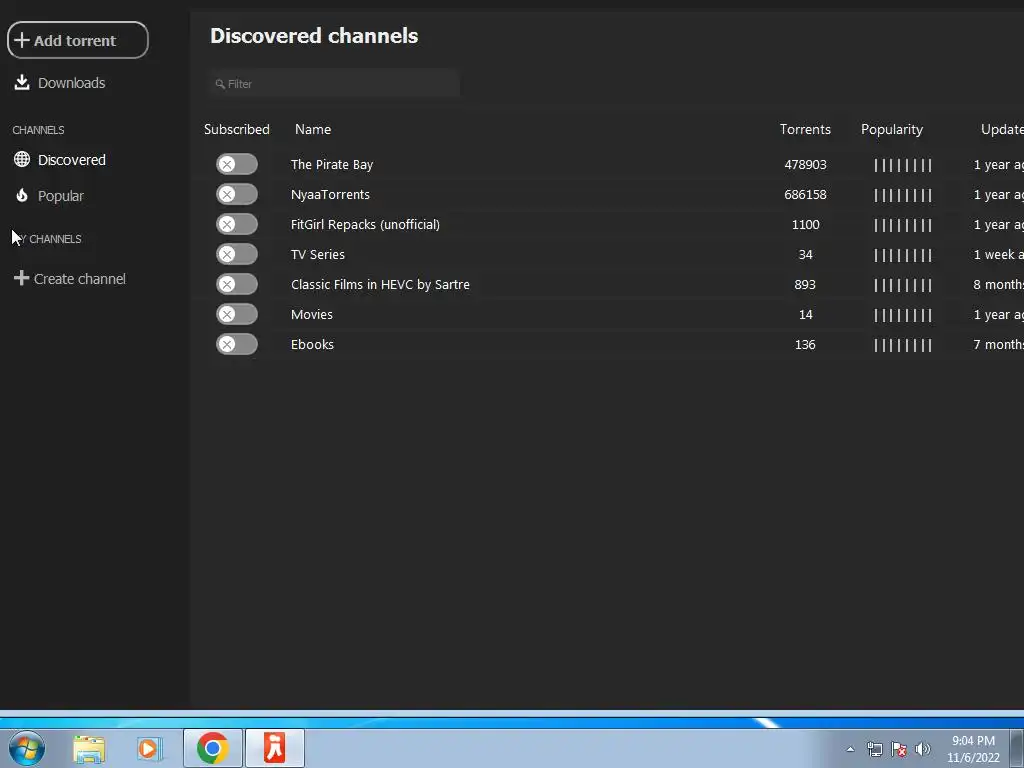Open Windows Explorer from the taskbar
The image size is (1024, 768).
(x=89, y=749)
